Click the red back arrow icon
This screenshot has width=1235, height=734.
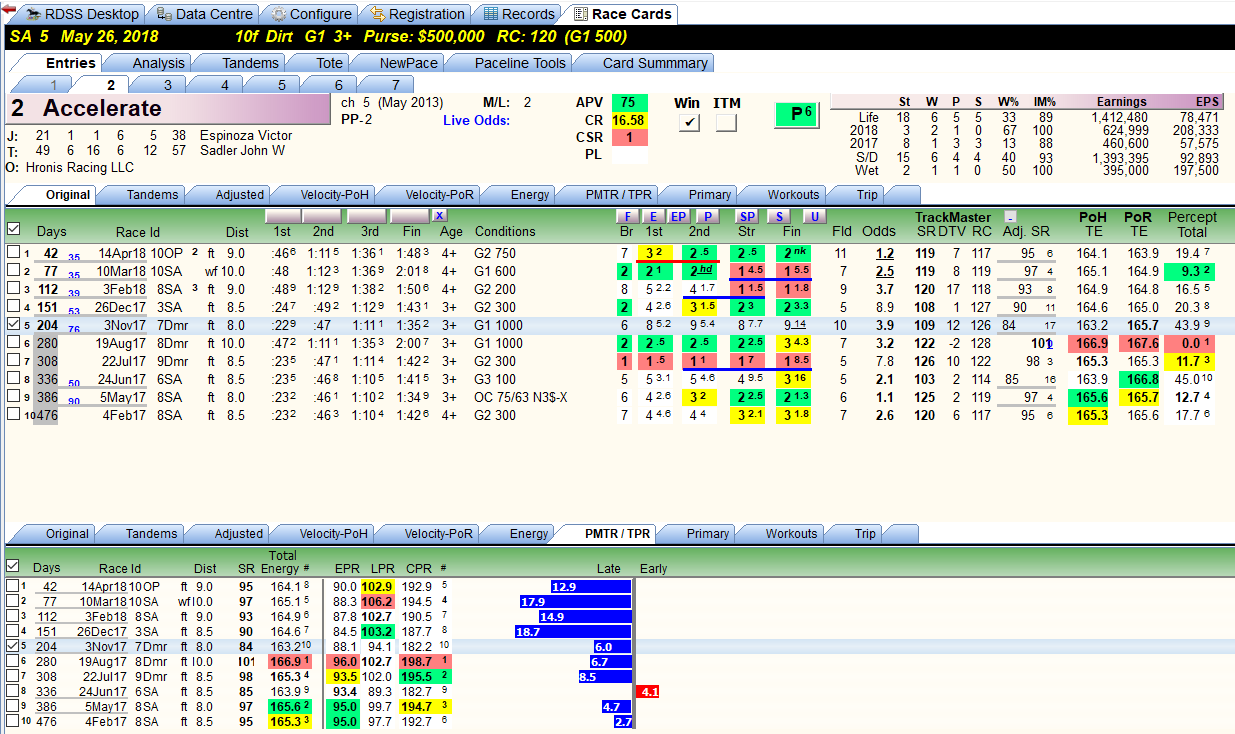(x=7, y=8)
